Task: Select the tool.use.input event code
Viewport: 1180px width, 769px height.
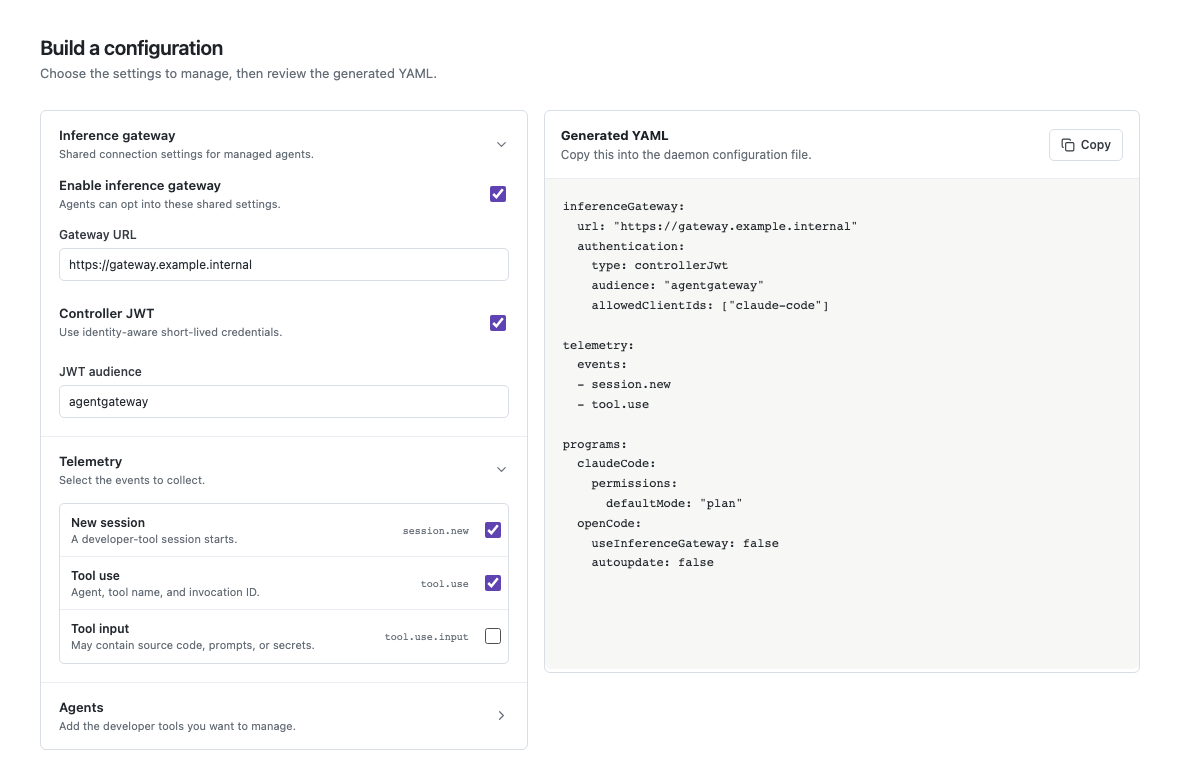Action: tap(426, 637)
